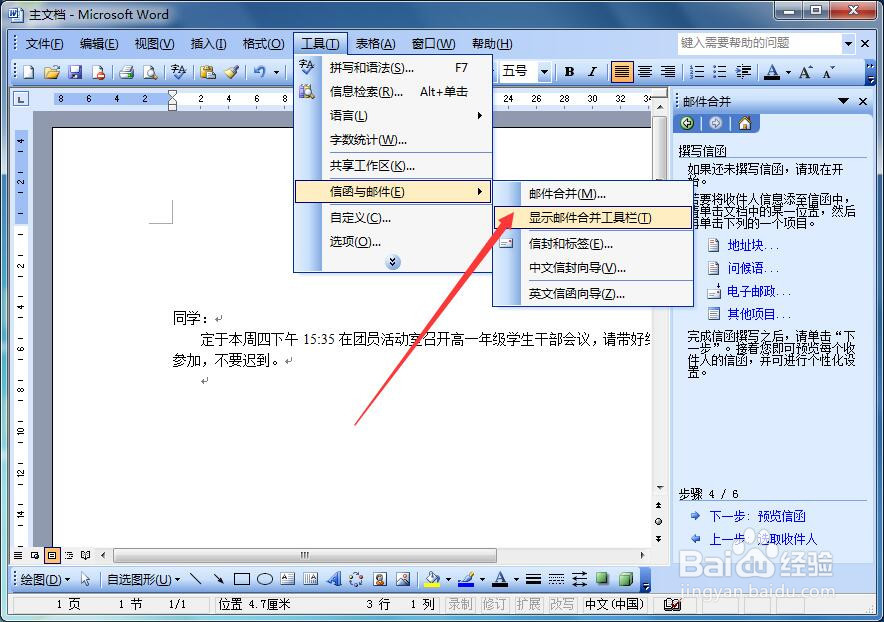Open the 文件(F) menu
Viewport: 884px width, 622px height.
[x=45, y=44]
